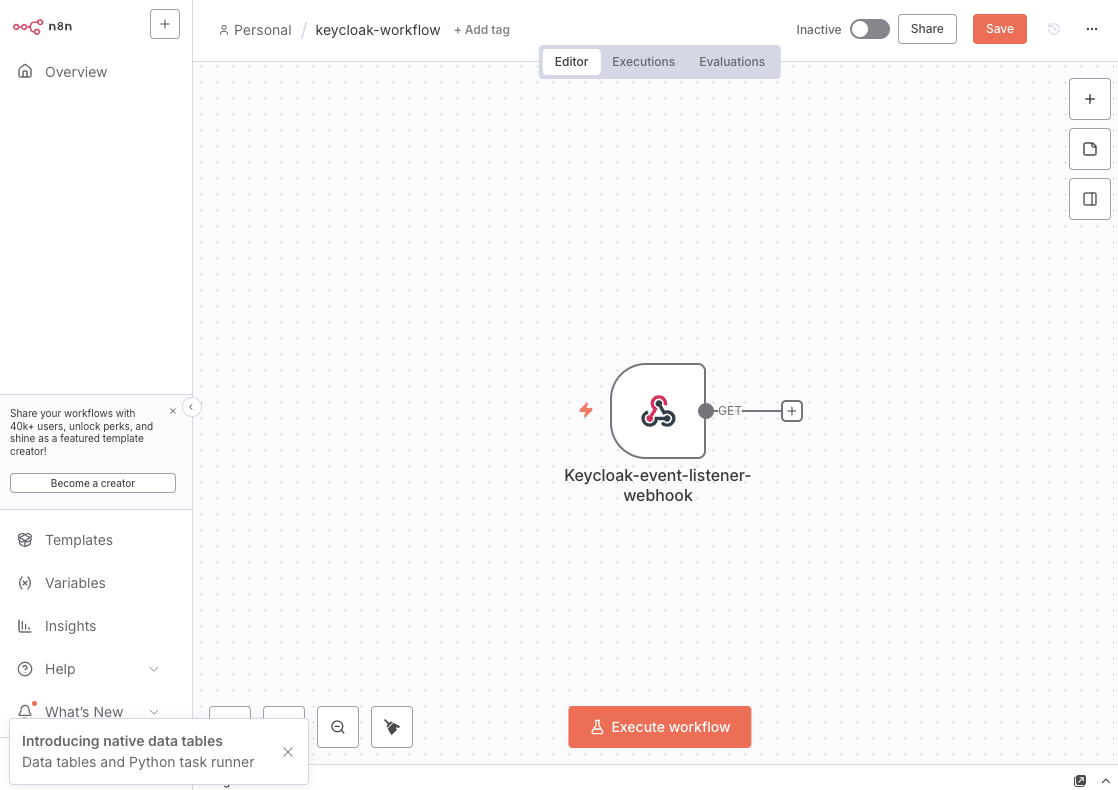This screenshot has height=790, width=1118.
Task: Switch to the Executions tab
Action: (x=643, y=62)
